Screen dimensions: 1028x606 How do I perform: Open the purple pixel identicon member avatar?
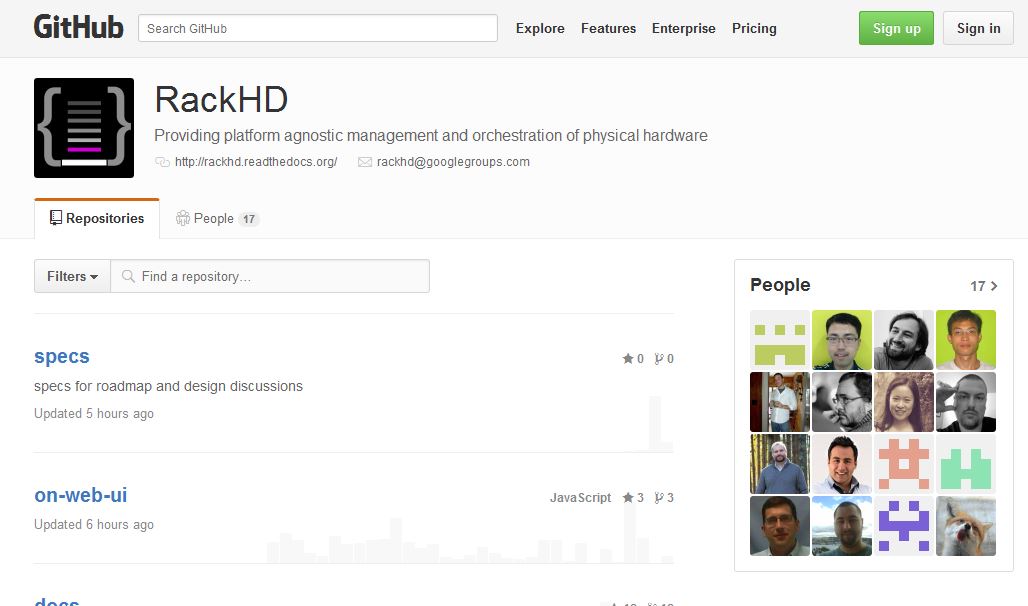pos(903,526)
